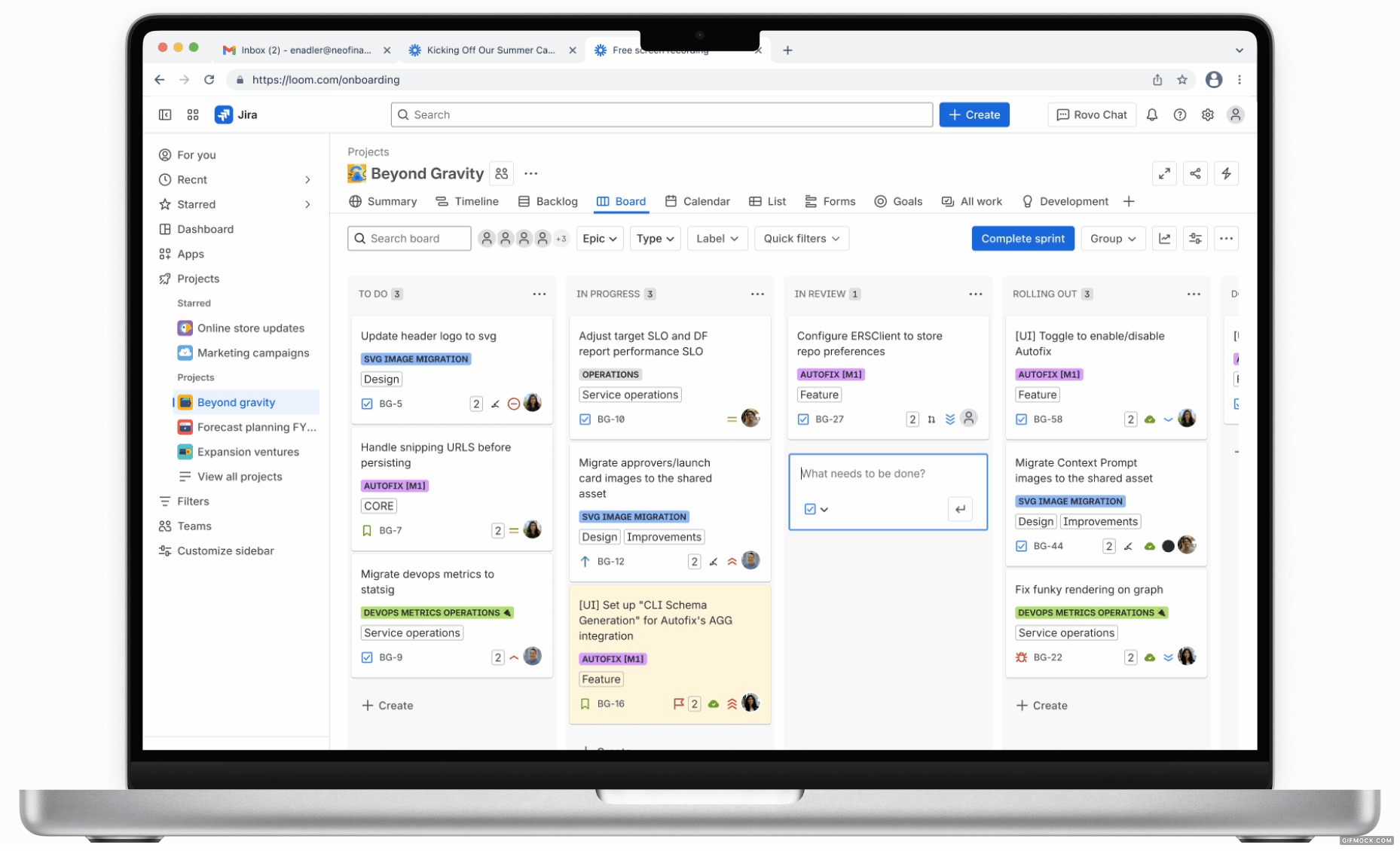
Task: Open the Epic filter dropdown
Action: point(600,239)
